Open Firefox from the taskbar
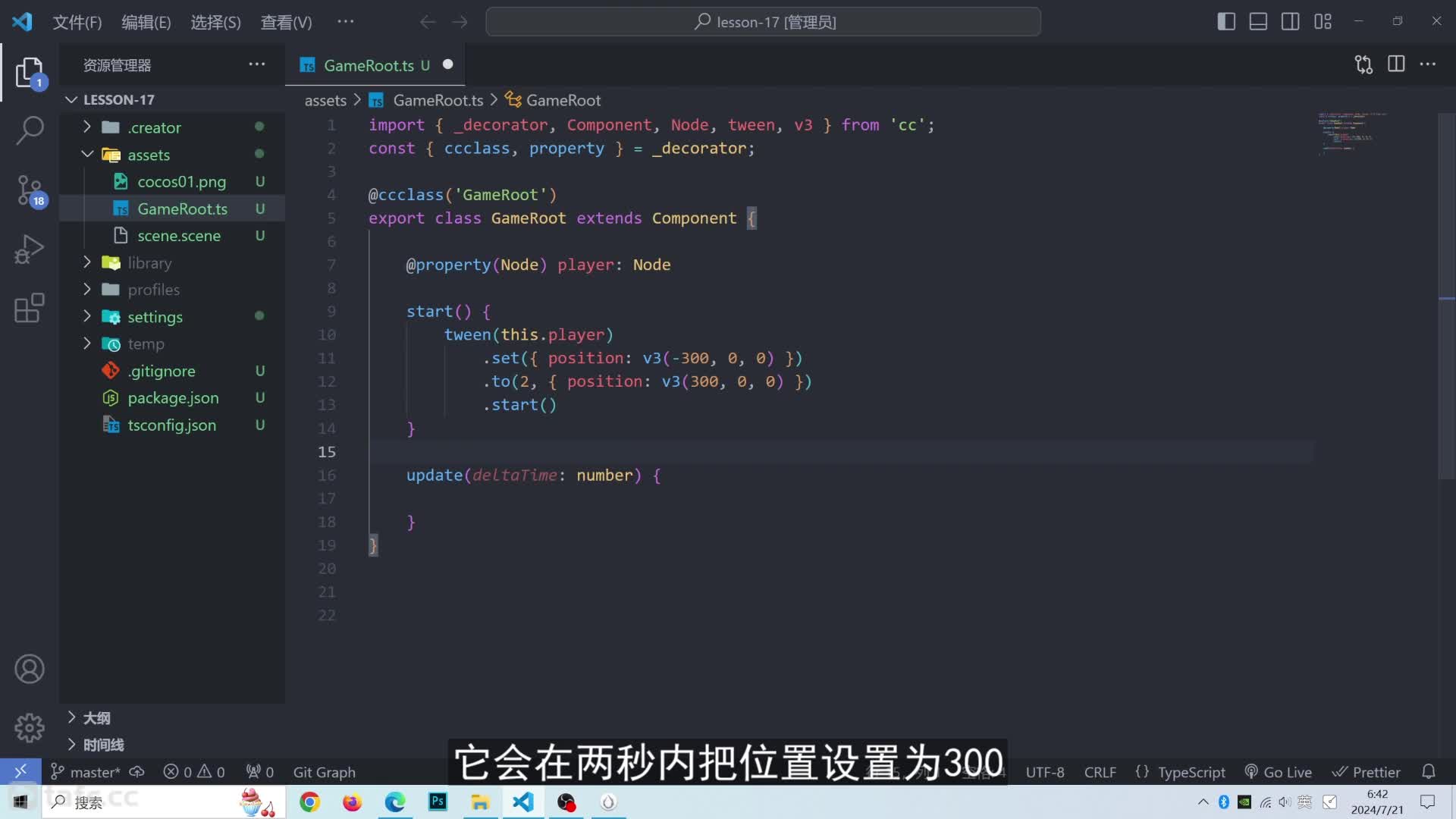 (x=352, y=802)
